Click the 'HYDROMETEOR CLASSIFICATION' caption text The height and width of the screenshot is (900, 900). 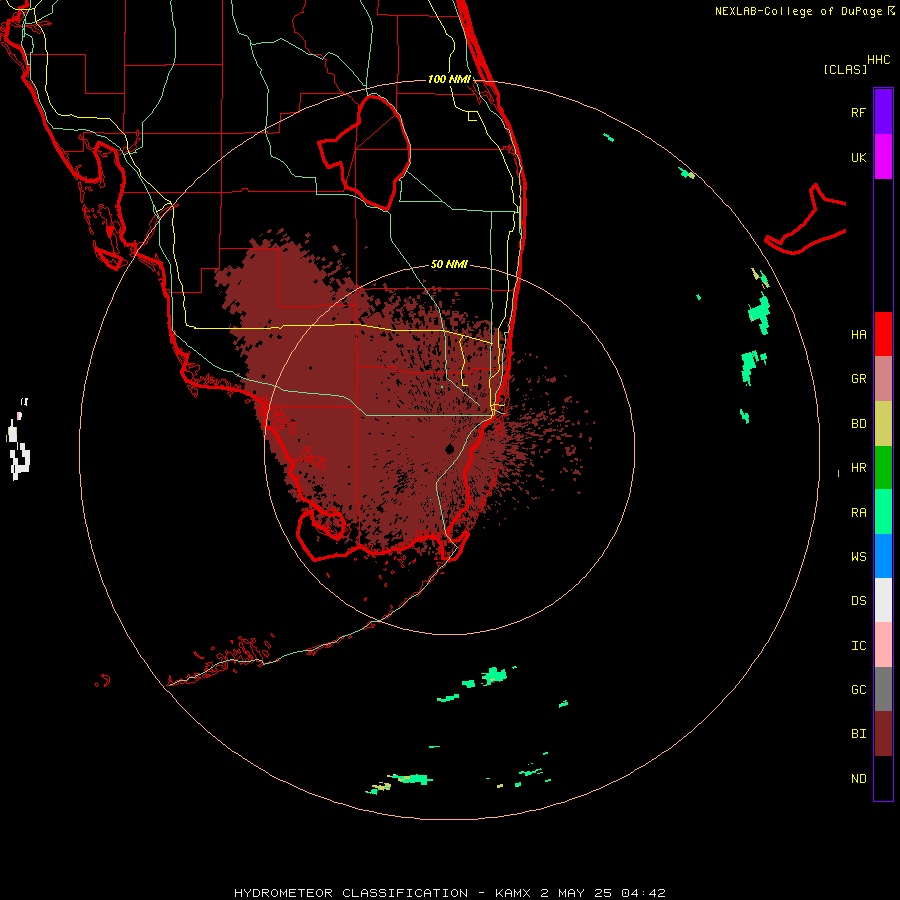[x=351, y=893]
